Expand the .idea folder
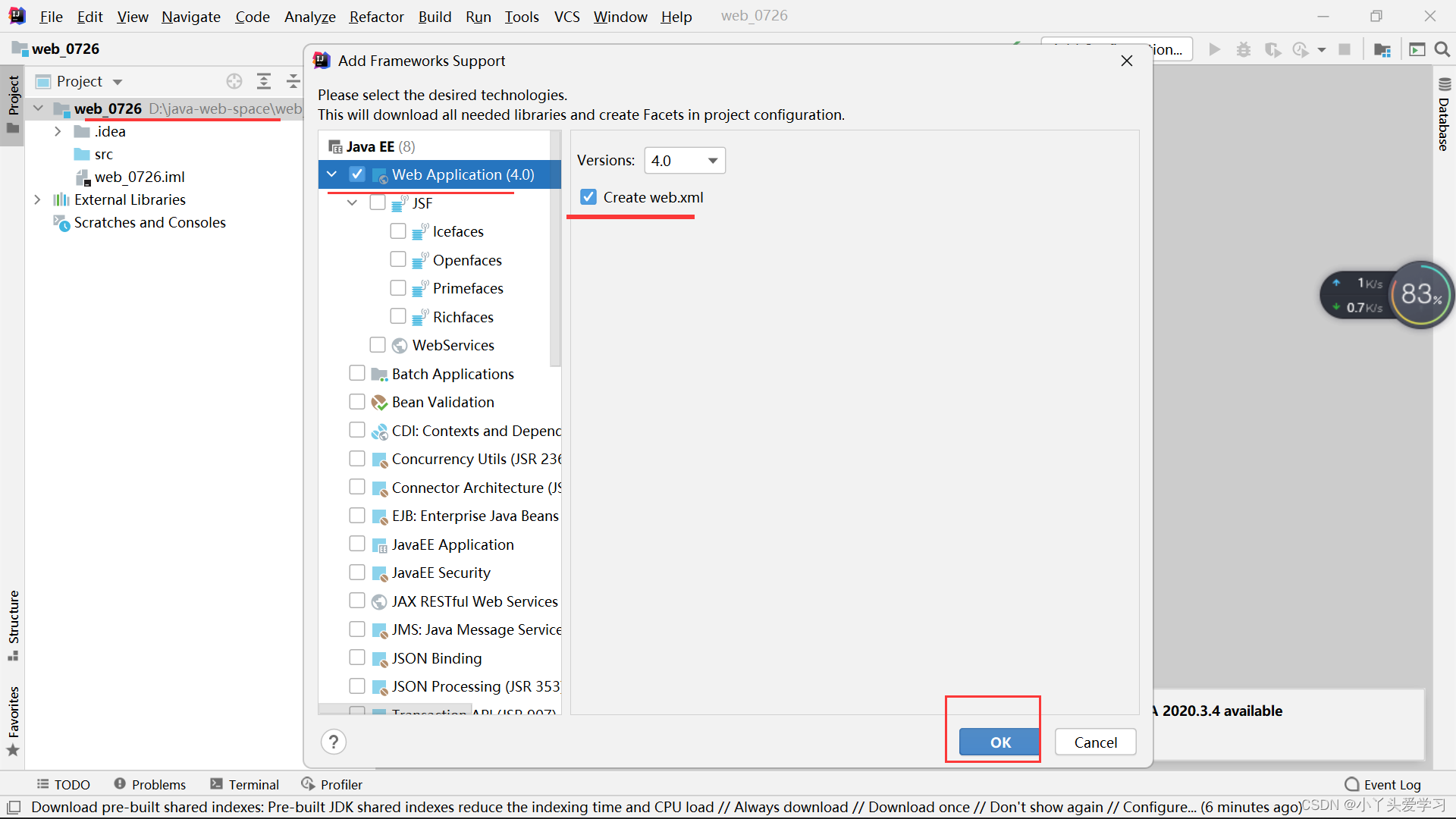Image resolution: width=1456 pixels, height=819 pixels. (x=58, y=131)
